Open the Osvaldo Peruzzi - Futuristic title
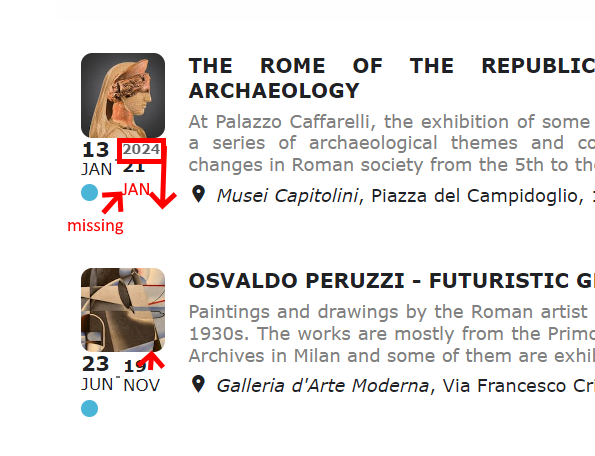The height and width of the screenshot is (456, 595). (392, 281)
